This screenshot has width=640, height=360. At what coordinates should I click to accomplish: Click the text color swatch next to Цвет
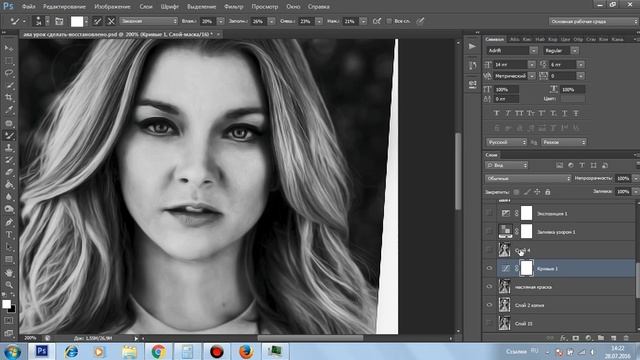[573, 99]
